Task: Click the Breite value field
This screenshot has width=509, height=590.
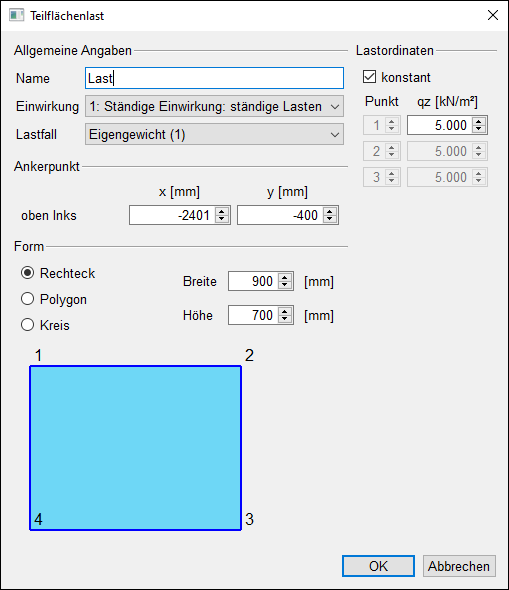Action: click(x=253, y=281)
